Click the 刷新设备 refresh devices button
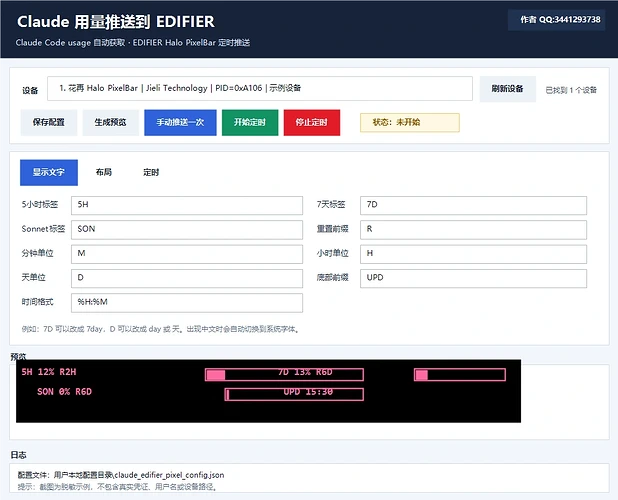The height and width of the screenshot is (500, 618). (x=508, y=89)
